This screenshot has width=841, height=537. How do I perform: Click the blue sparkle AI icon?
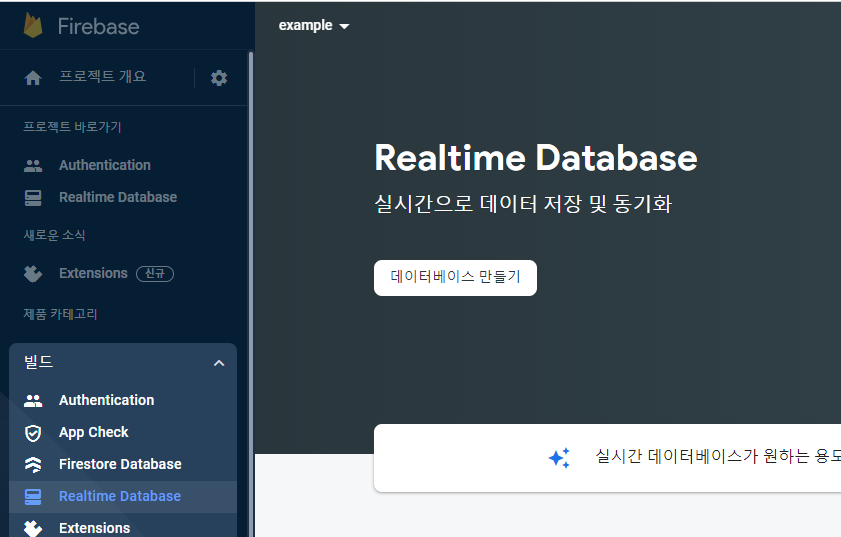coord(559,458)
